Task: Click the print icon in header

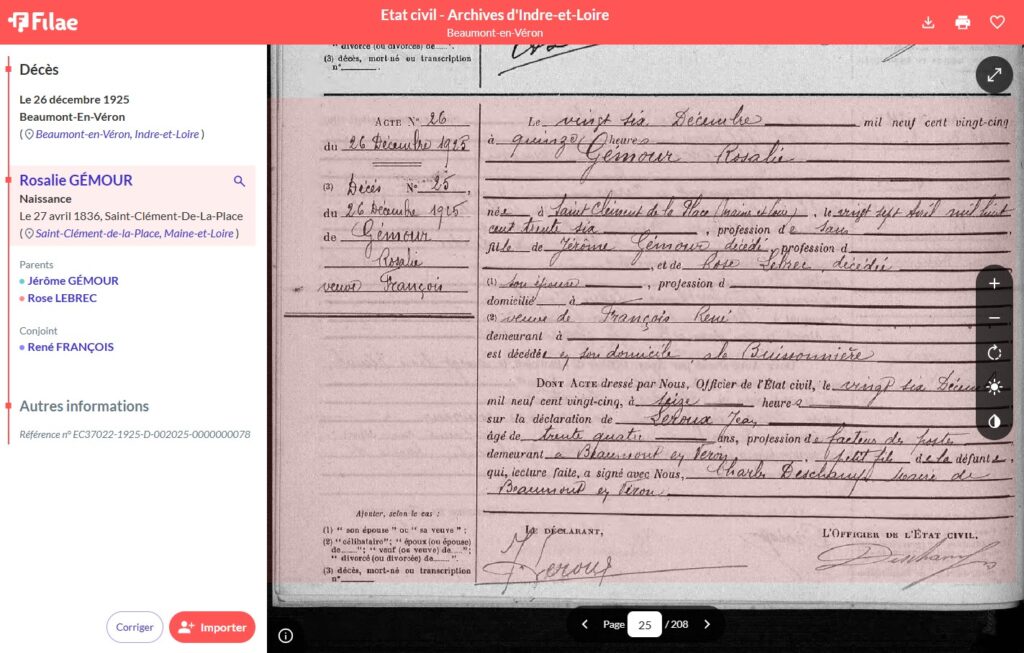Action: coord(962,22)
